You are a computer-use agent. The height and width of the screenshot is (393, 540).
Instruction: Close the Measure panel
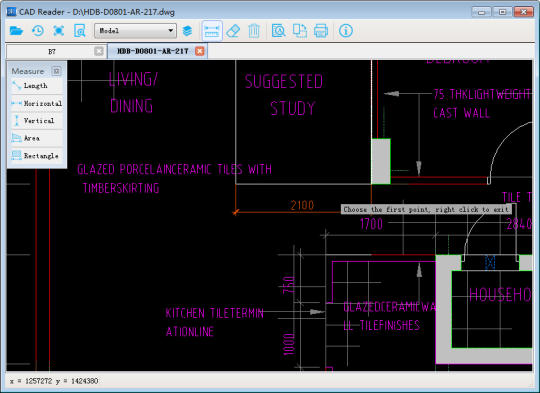pyautogui.click(x=56, y=71)
